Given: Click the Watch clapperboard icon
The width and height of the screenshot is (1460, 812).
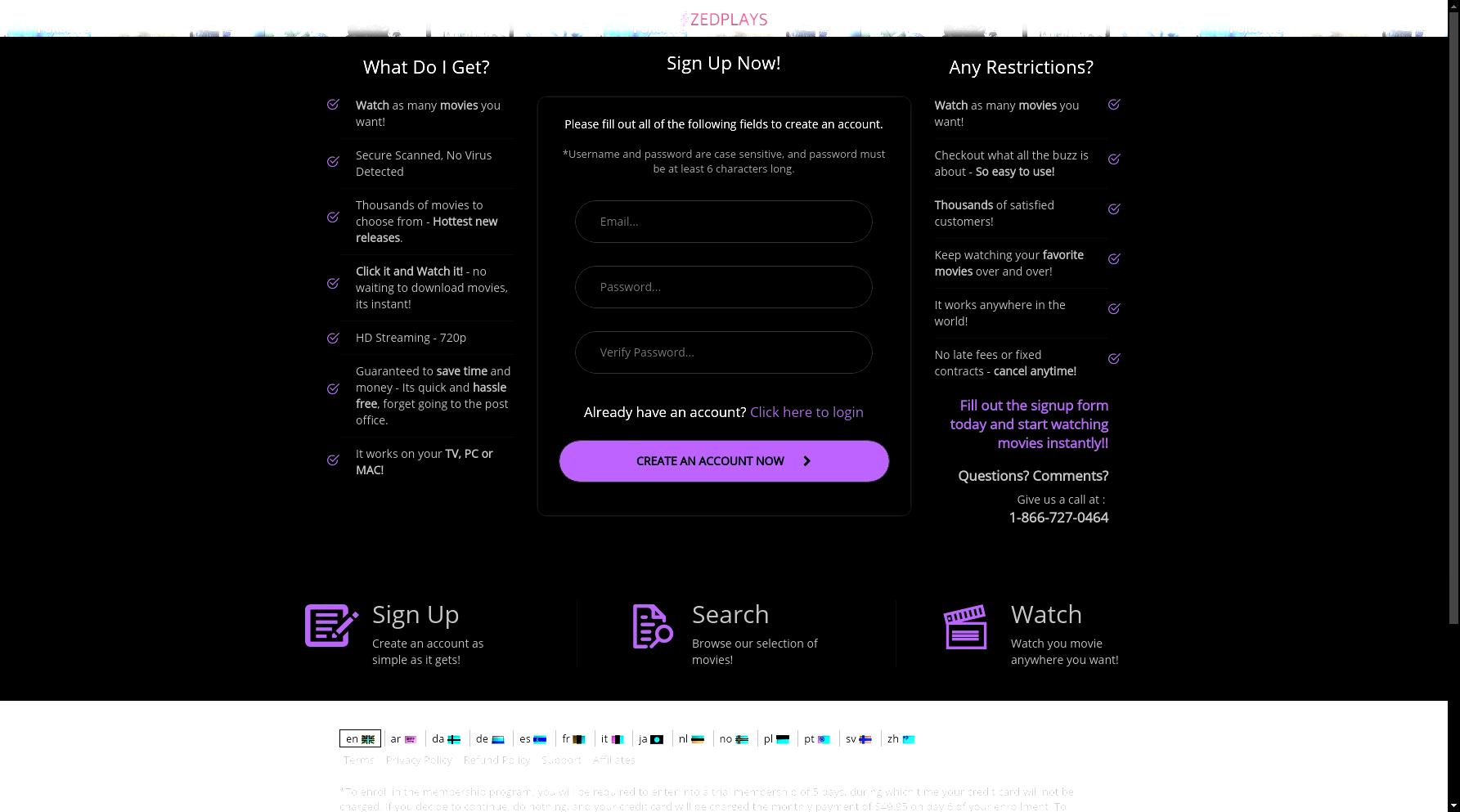Looking at the screenshot, I should pos(965,626).
